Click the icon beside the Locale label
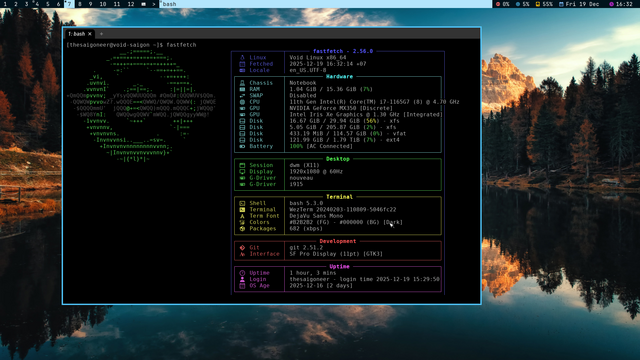This screenshot has width=640, height=360. (x=242, y=70)
